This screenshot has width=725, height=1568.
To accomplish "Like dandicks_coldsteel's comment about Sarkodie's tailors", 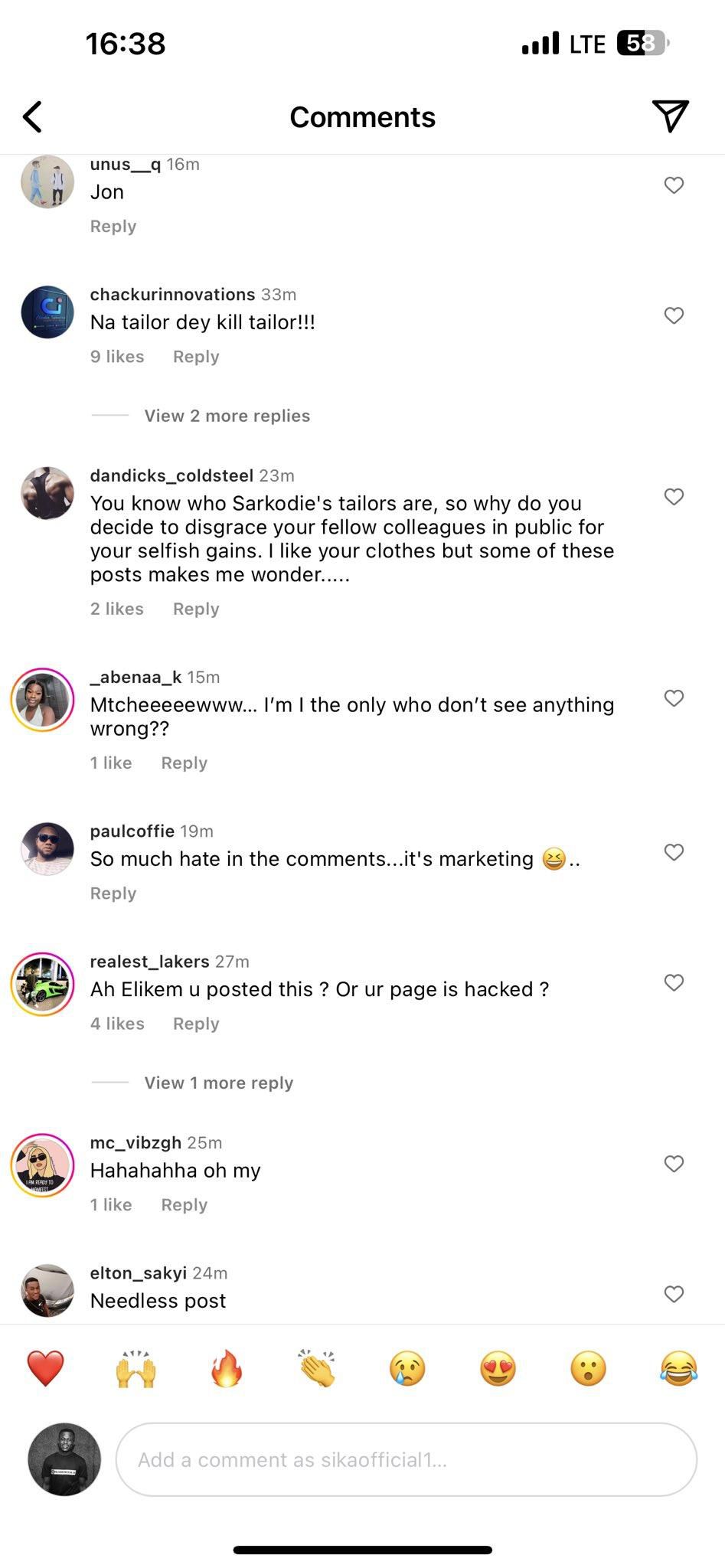I will (674, 497).
